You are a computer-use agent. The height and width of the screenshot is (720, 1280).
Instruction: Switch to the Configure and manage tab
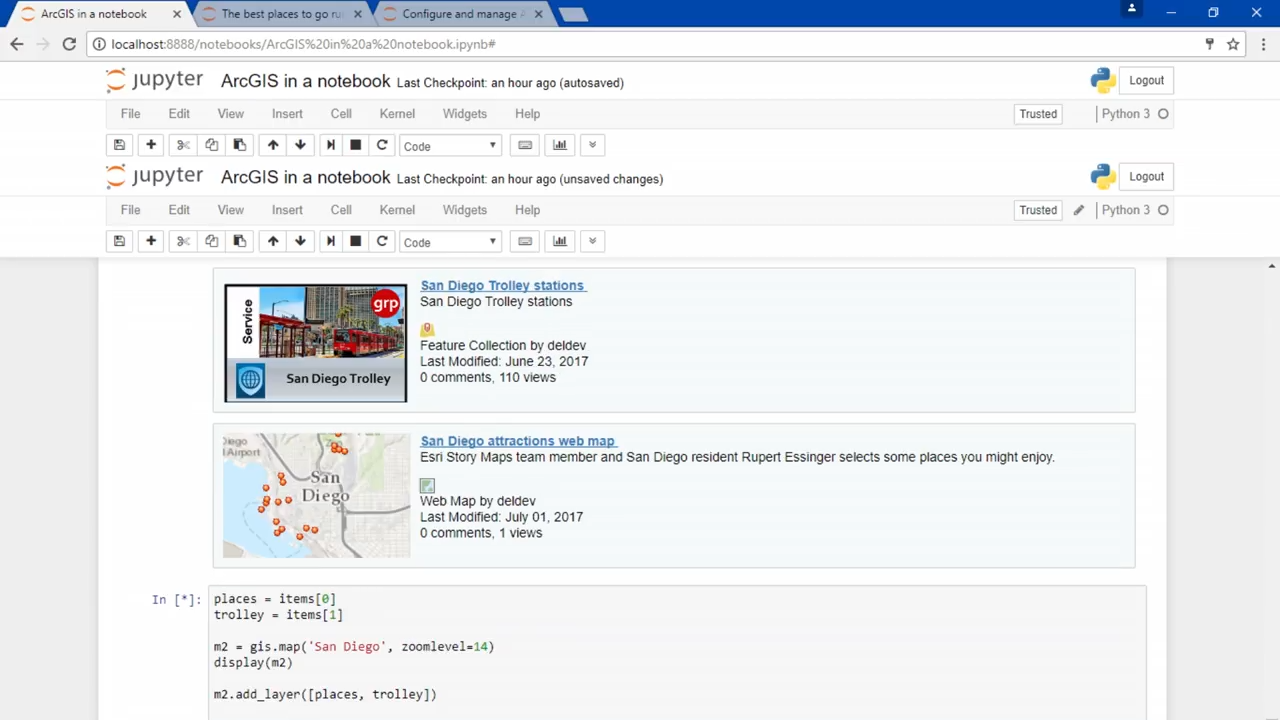[x=460, y=14]
